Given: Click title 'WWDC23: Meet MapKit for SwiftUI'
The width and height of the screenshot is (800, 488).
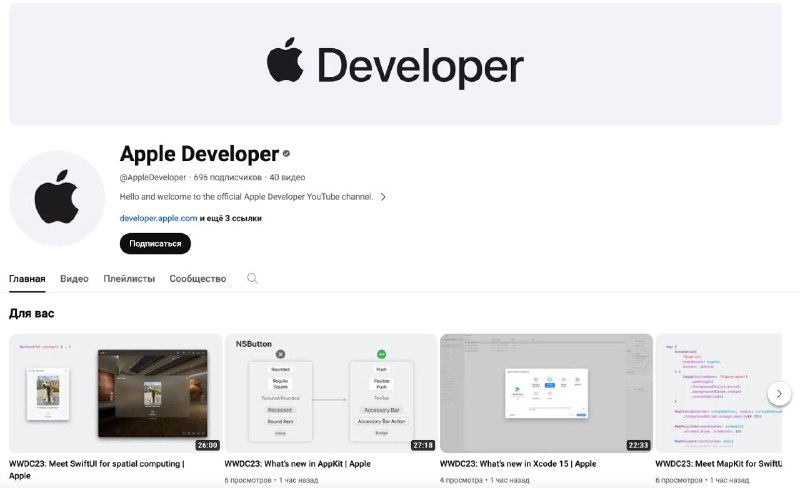Looking at the screenshot, I should coord(718,463).
